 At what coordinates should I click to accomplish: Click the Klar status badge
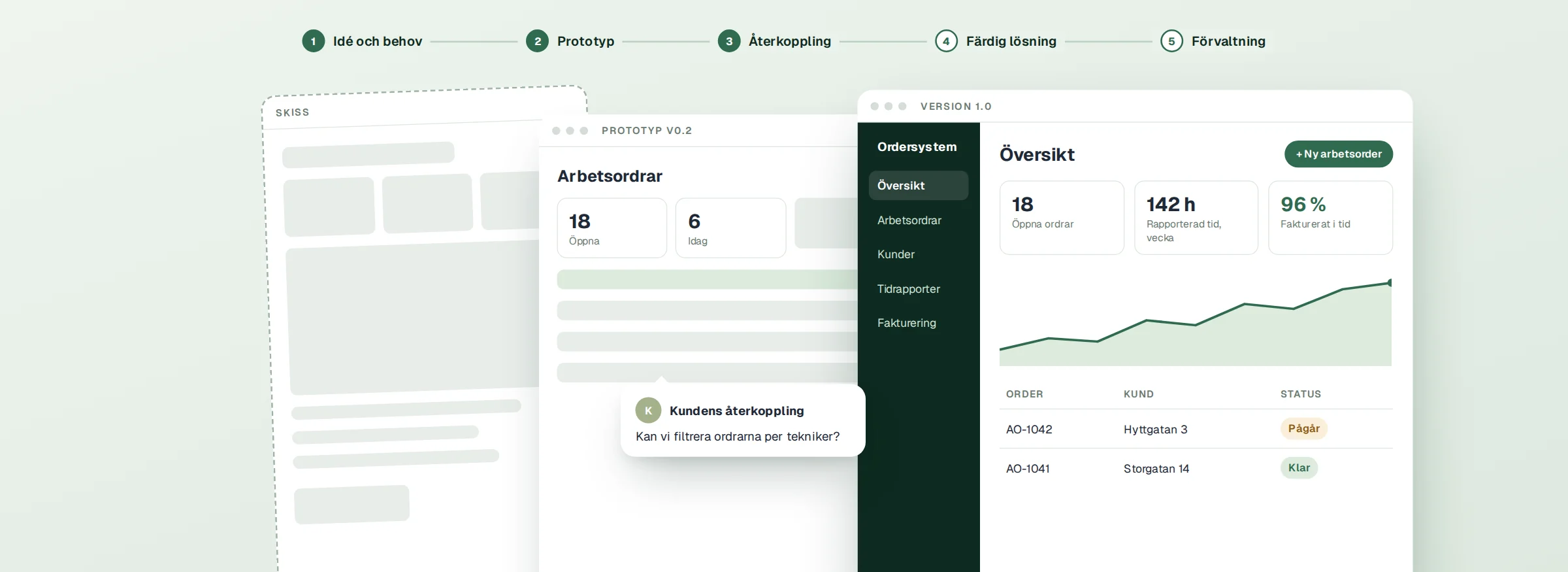click(x=1299, y=468)
